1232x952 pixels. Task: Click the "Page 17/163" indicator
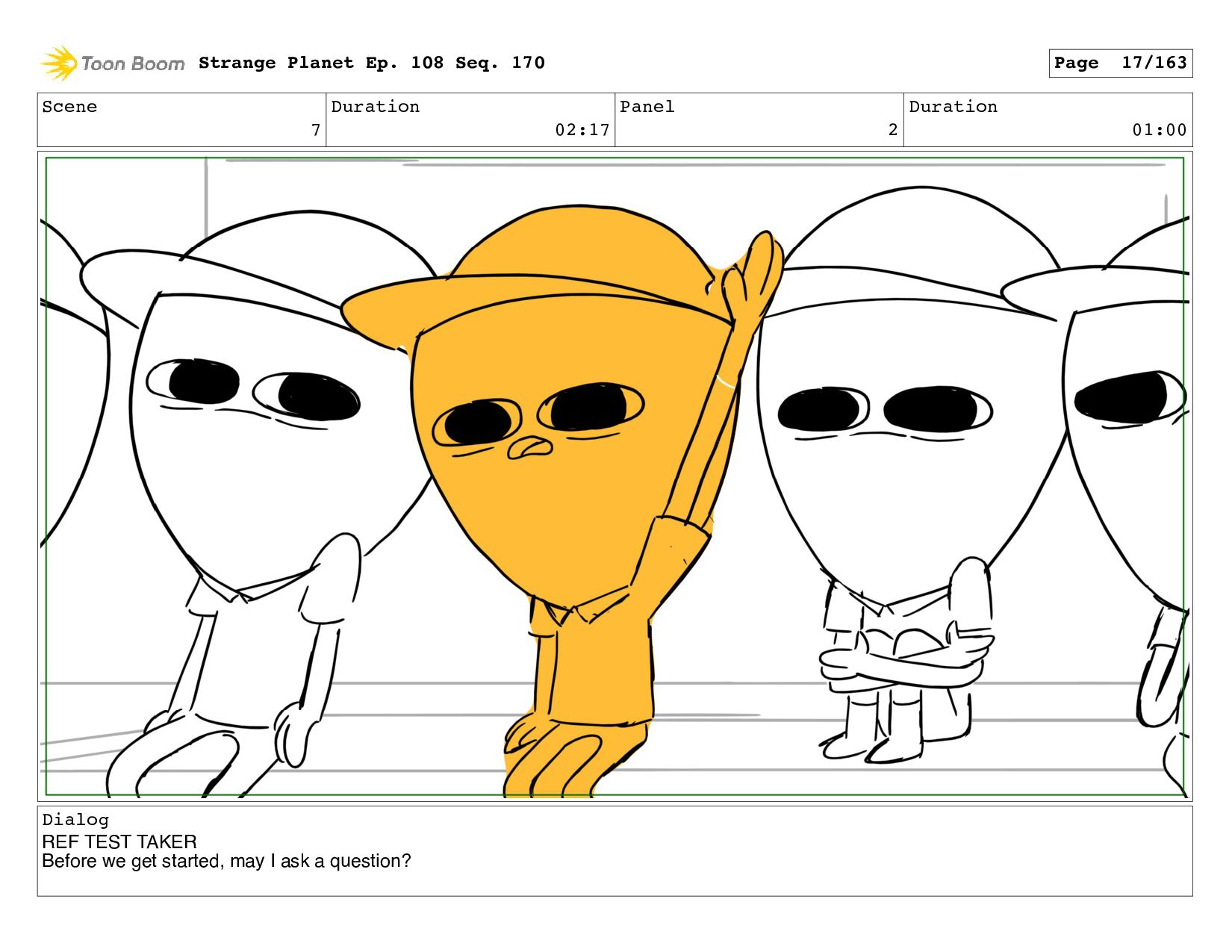pyautogui.click(x=1120, y=63)
